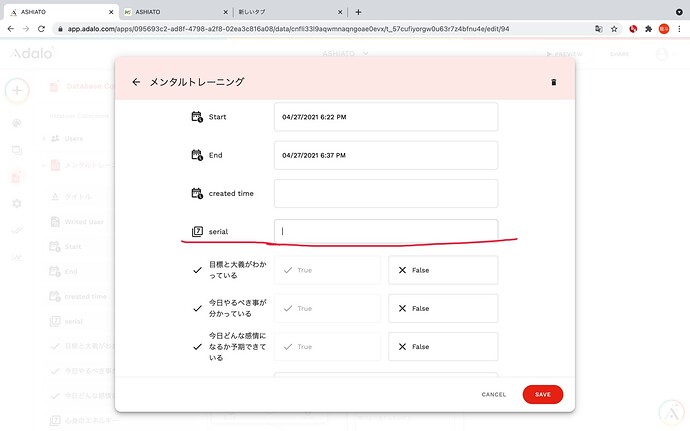Open the ASHIATO app name dropdown
Viewport: 690px width, 431px height.
click(x=345, y=53)
